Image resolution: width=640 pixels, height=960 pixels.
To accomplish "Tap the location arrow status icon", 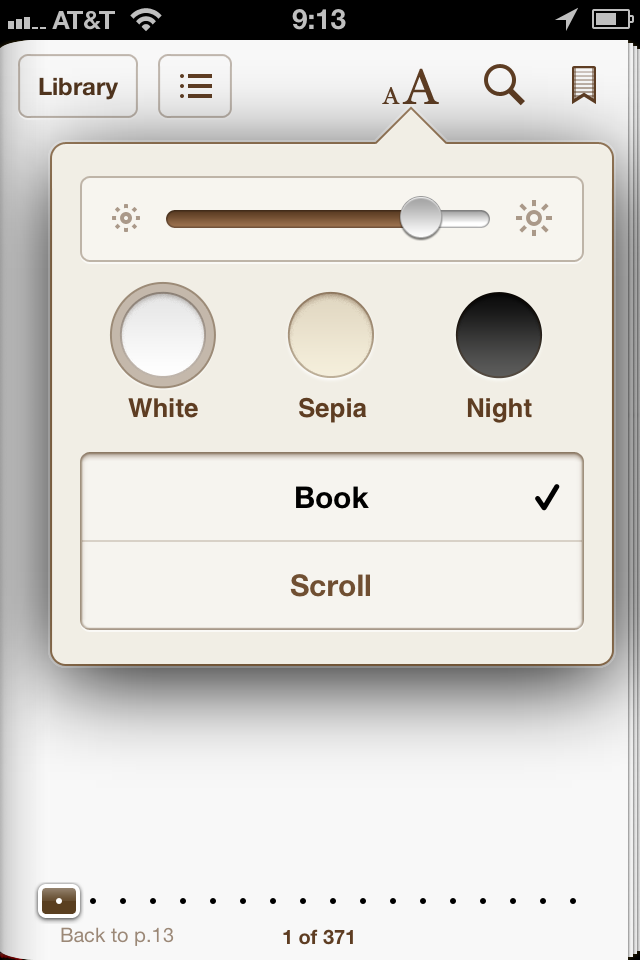I will [566, 19].
